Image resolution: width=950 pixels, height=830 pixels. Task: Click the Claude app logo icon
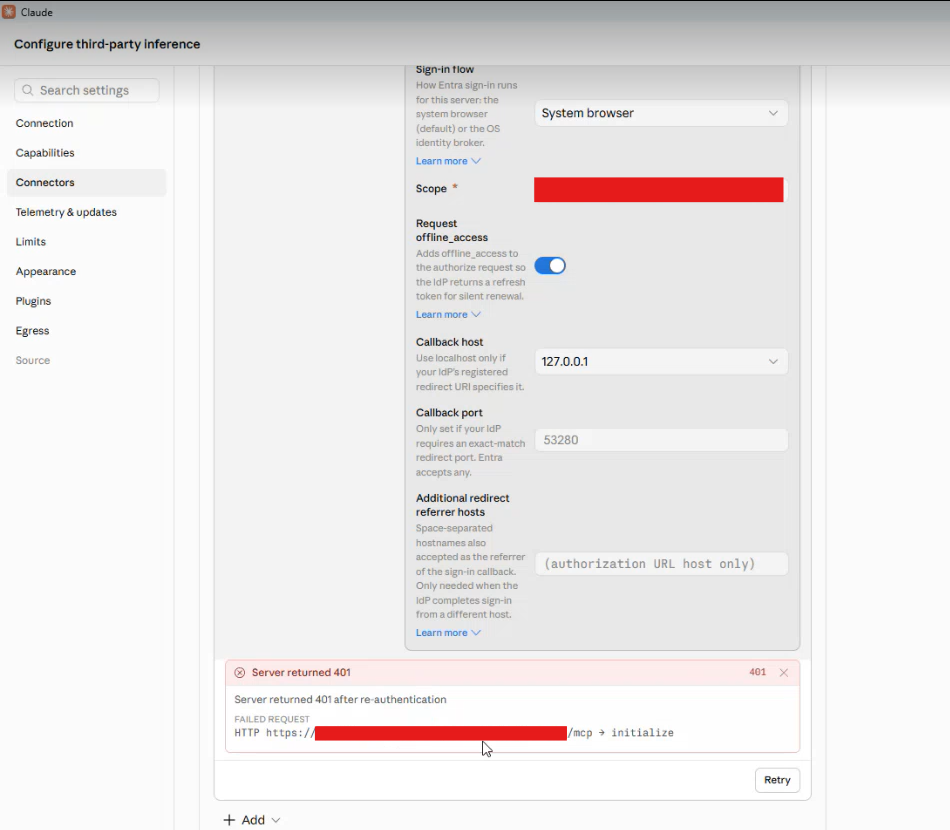[x=9, y=12]
